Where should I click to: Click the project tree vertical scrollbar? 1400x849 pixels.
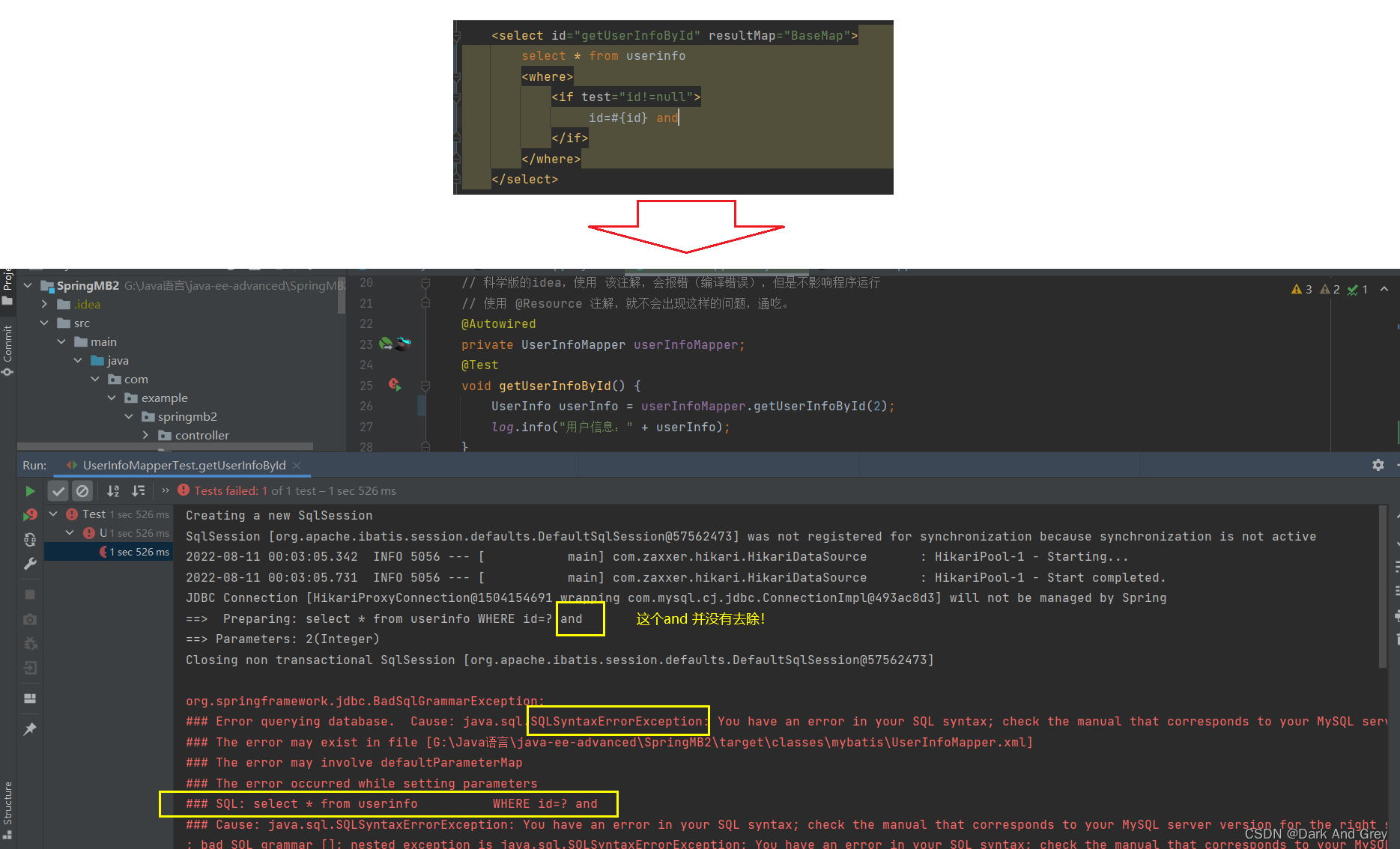[342, 294]
